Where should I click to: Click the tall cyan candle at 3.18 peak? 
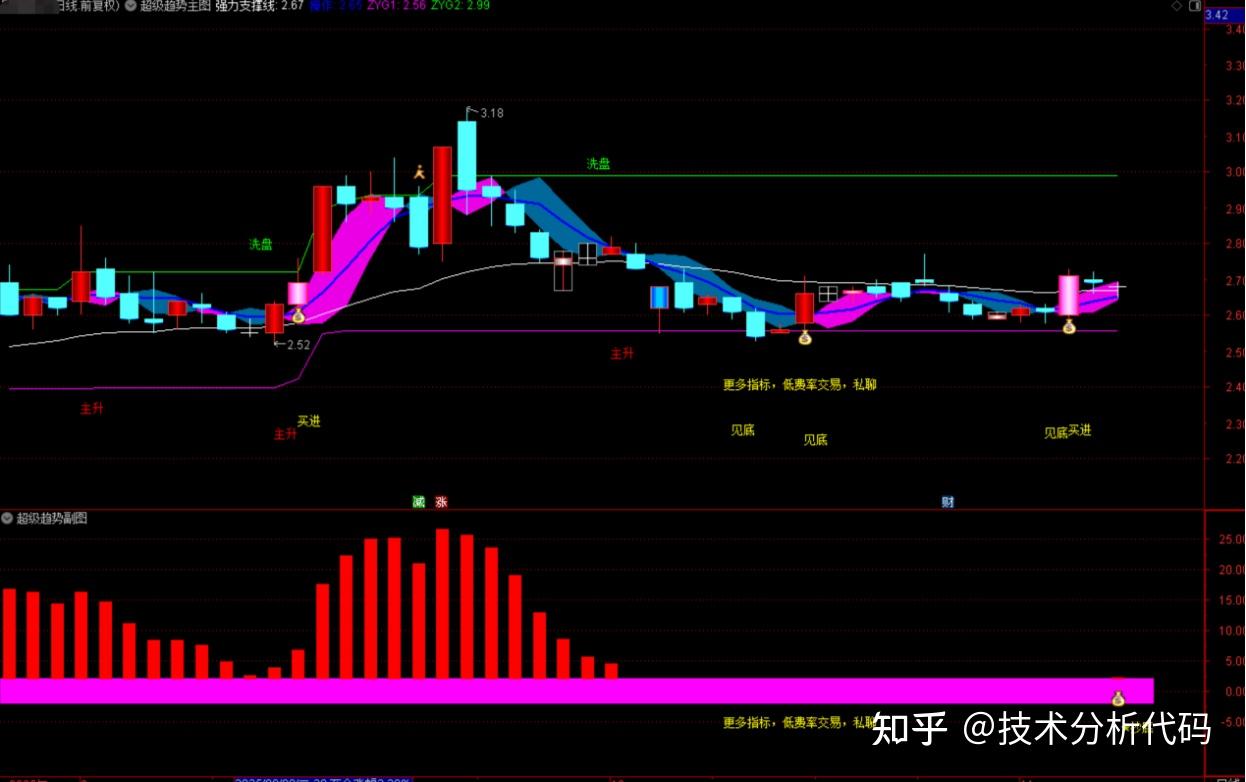coord(467,155)
